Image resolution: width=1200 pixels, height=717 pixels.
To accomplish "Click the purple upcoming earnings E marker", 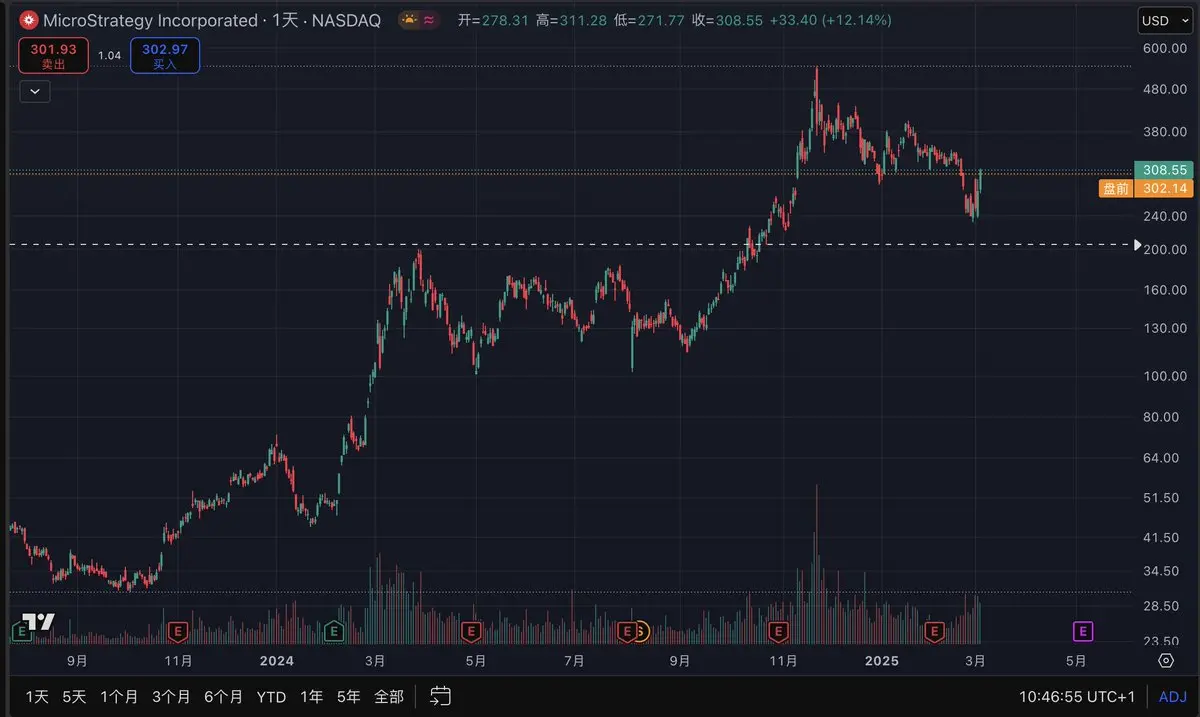I will (x=1082, y=631).
